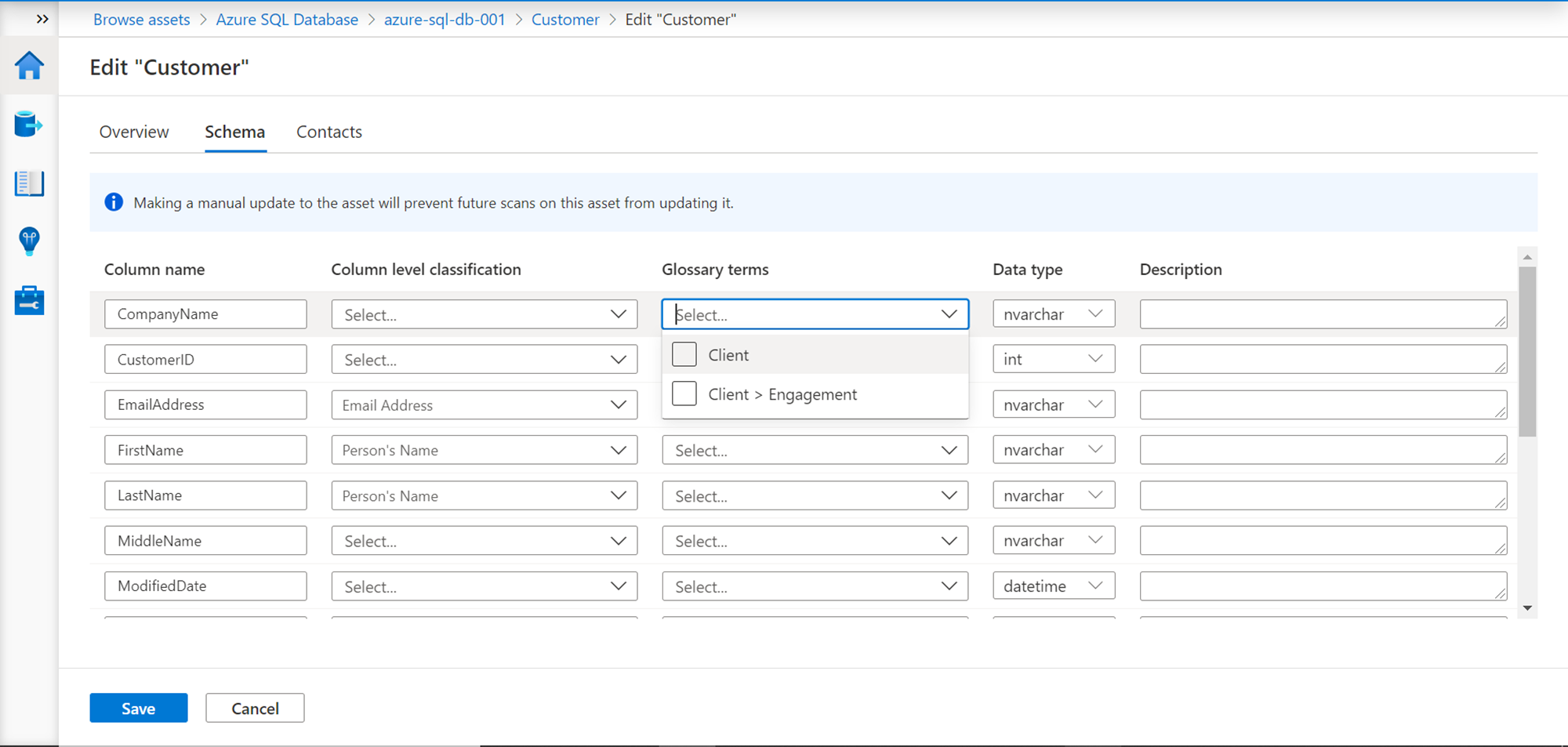Image resolution: width=1568 pixels, height=747 pixels.
Task: Open the glossary book icon
Action: pos(29,183)
